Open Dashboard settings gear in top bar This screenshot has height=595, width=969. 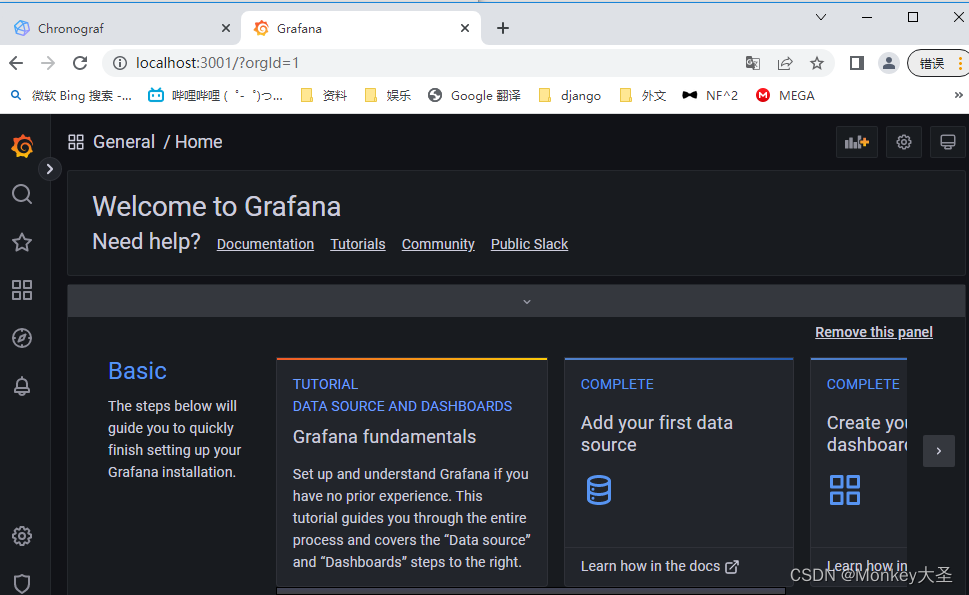click(x=903, y=142)
